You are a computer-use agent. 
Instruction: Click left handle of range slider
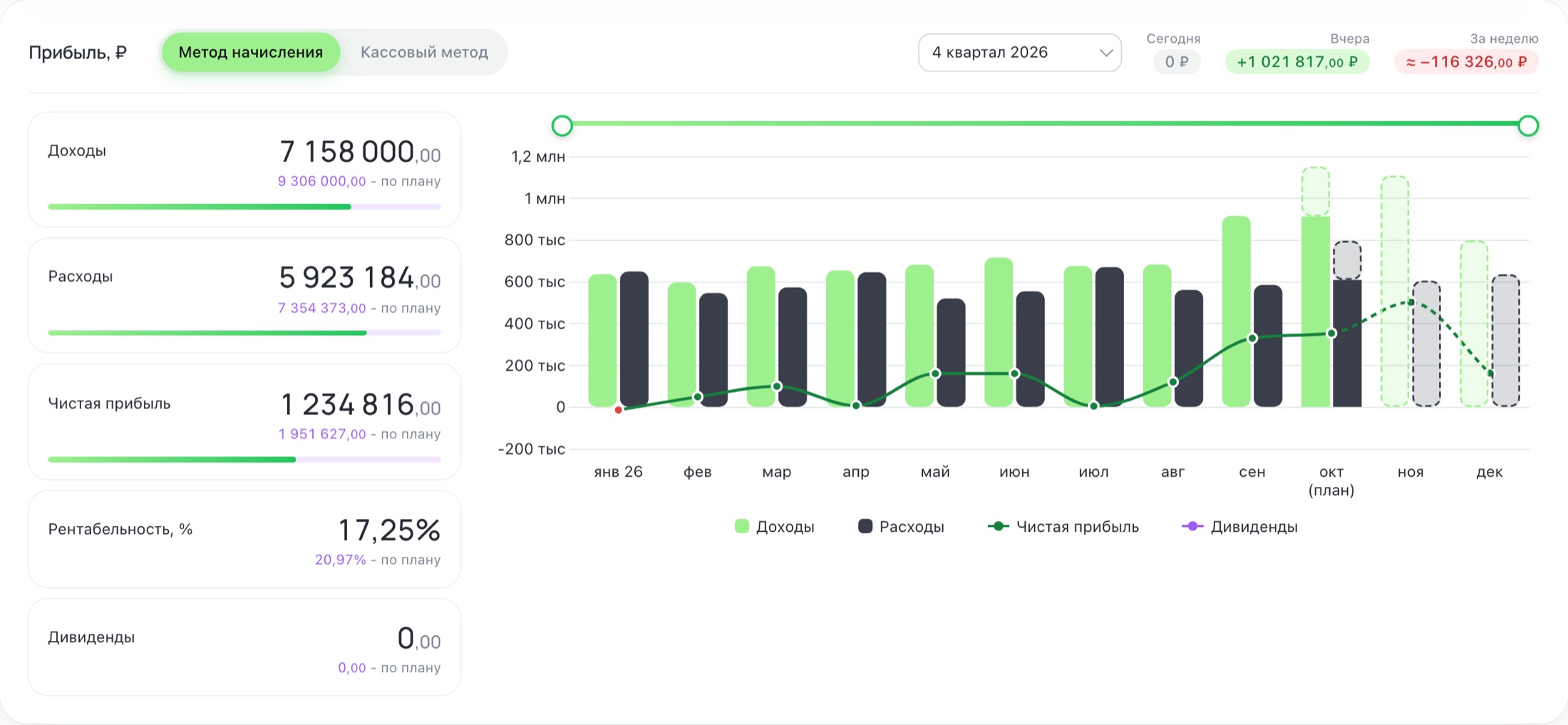(x=562, y=126)
